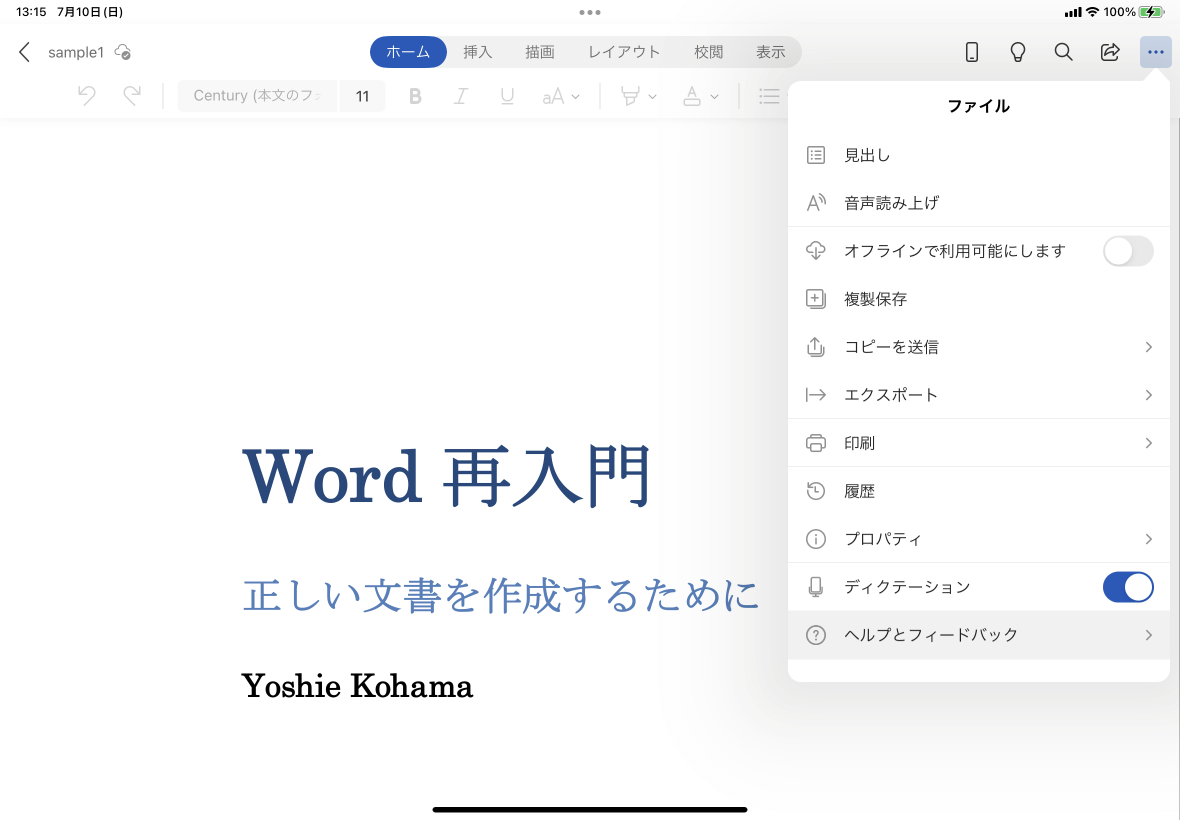Expand the コピーを送信 chevron
The width and height of the screenshot is (1180, 820).
pos(1148,347)
